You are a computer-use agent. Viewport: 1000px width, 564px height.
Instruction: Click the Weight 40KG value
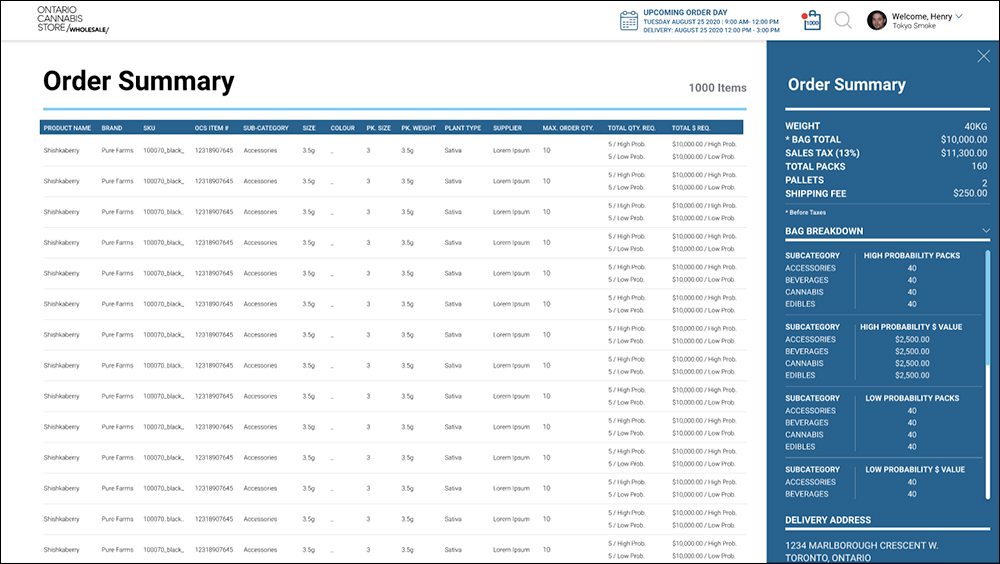(x=976, y=126)
